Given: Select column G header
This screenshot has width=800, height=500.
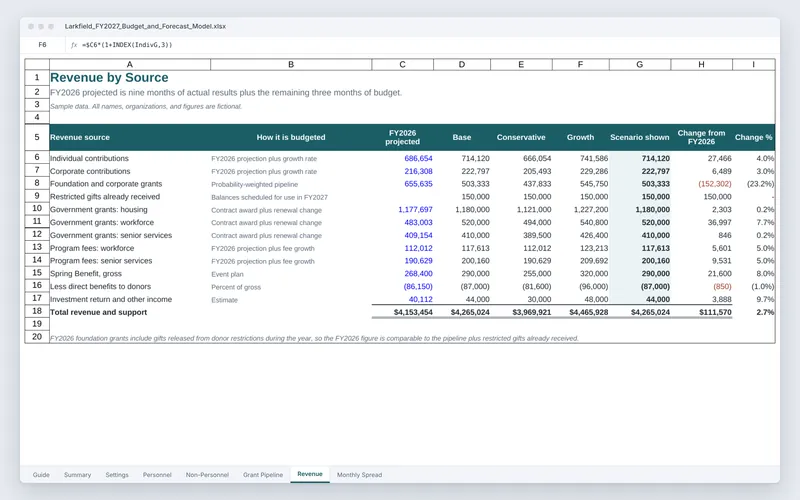Looking at the screenshot, I should point(639,64).
